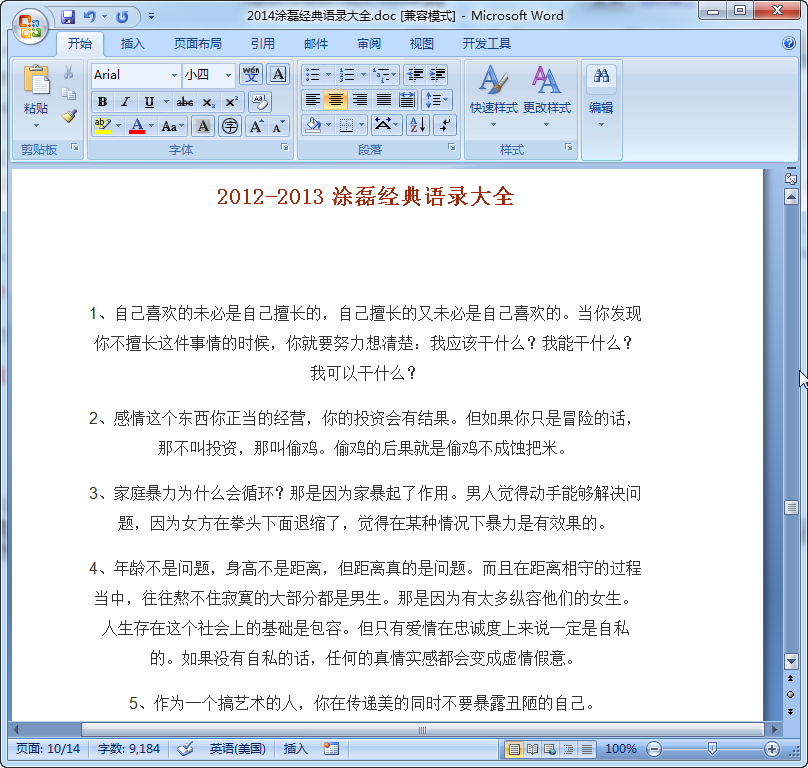Switch to the 引用 tab
This screenshot has width=808, height=768.
click(263, 44)
